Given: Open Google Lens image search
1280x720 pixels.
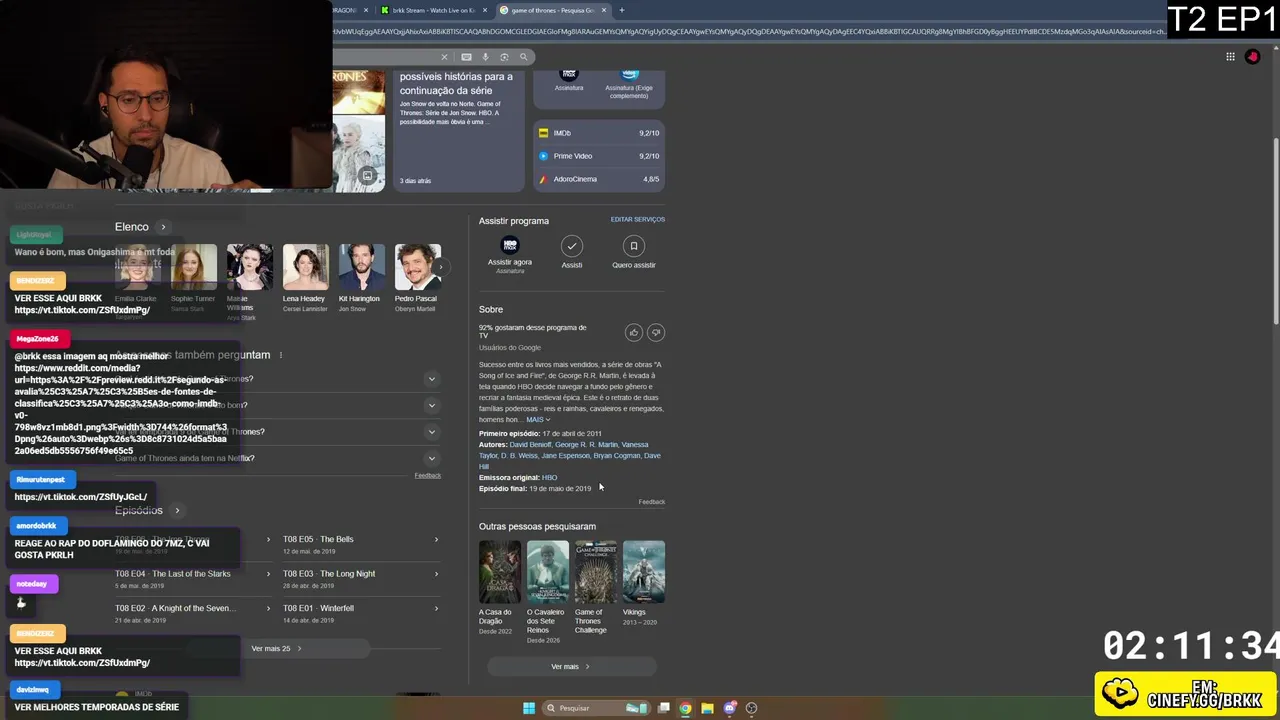Looking at the screenshot, I should [x=504, y=57].
